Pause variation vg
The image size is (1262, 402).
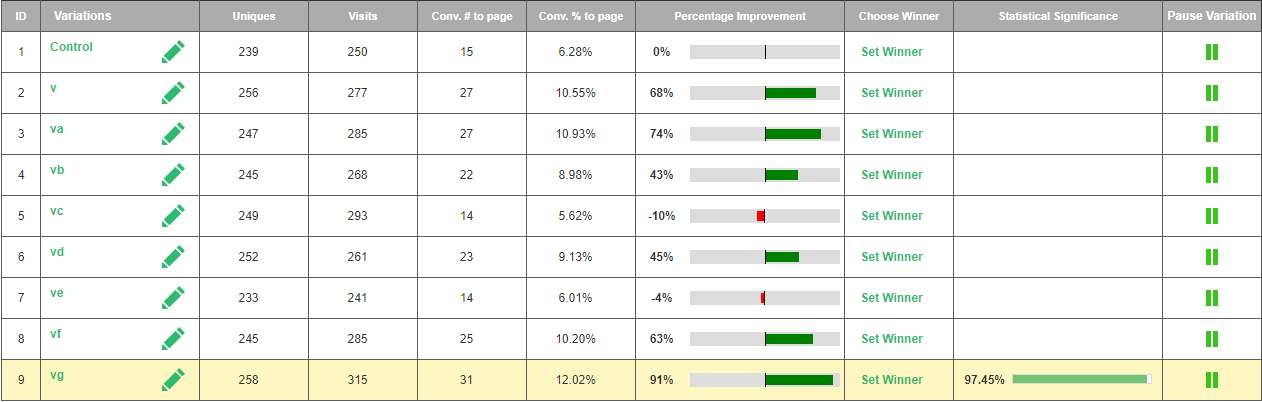pos(1211,380)
